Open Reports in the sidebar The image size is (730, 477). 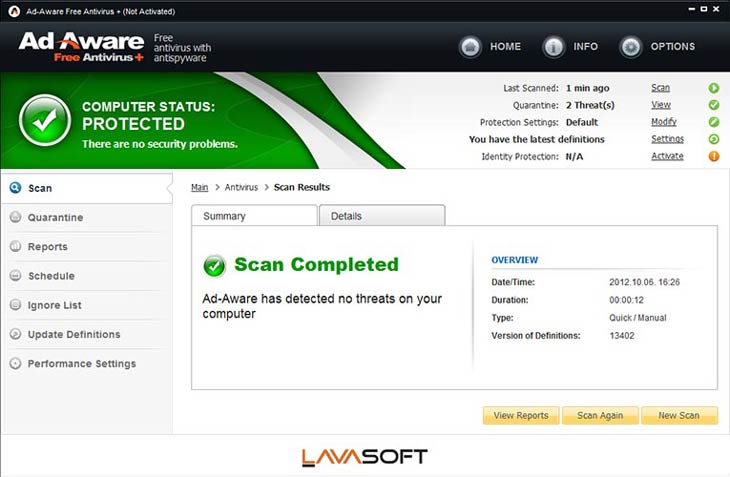coord(87,247)
